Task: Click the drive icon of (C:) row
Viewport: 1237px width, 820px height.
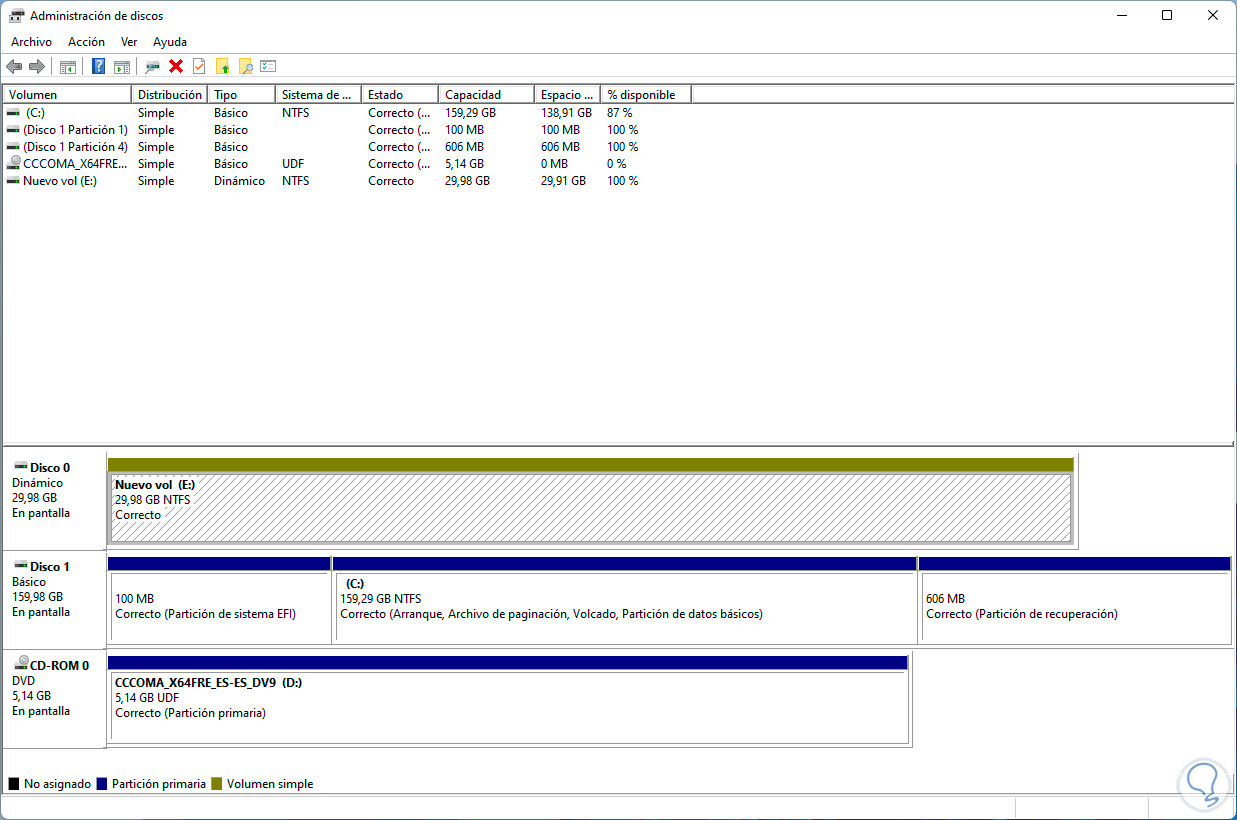Action: pyautogui.click(x=13, y=113)
